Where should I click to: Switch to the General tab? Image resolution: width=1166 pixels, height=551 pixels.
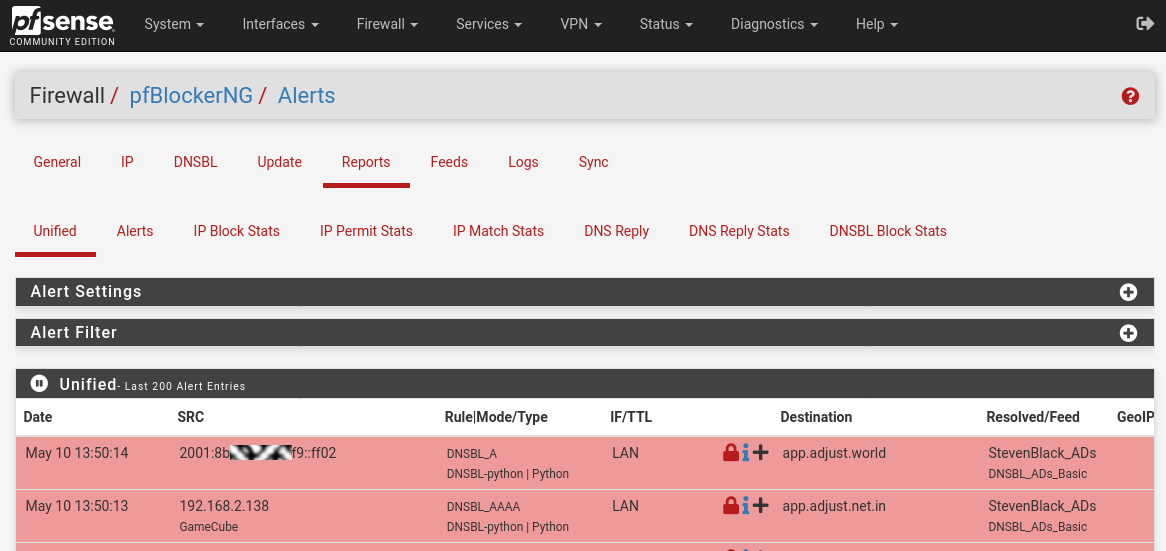(57, 162)
